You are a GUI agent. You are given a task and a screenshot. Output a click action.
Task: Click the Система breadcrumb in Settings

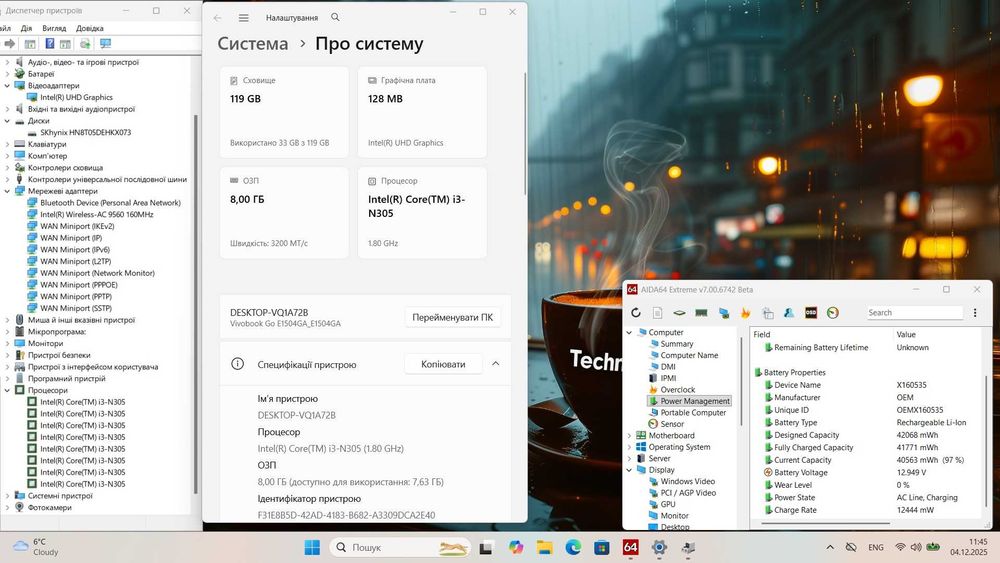click(x=253, y=43)
